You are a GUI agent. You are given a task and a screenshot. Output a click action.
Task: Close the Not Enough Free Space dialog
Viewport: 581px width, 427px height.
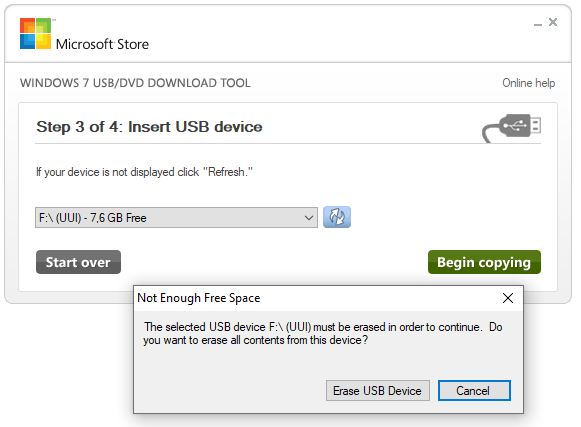[508, 298]
